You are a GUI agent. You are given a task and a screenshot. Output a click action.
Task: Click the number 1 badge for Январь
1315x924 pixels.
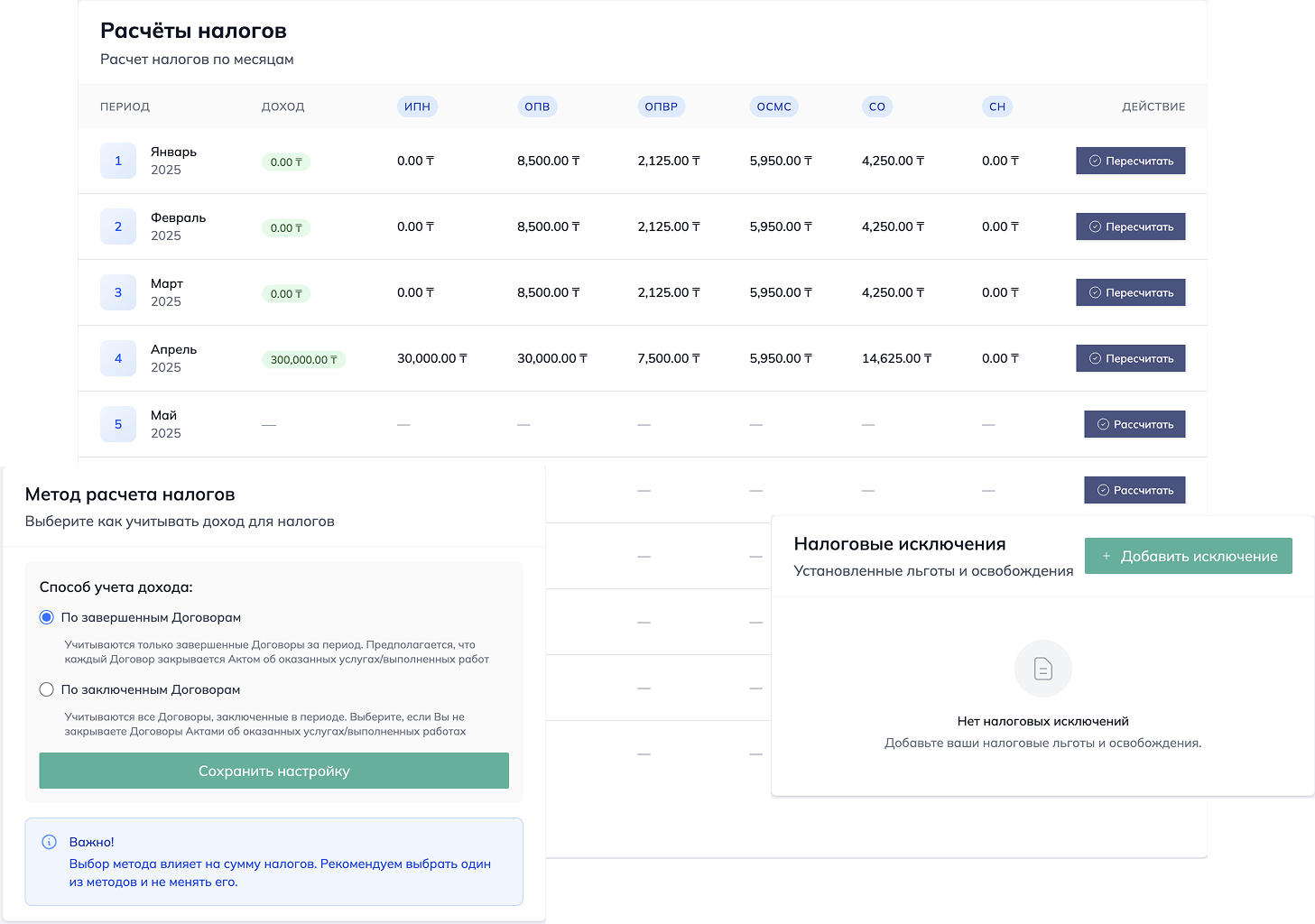coord(118,161)
